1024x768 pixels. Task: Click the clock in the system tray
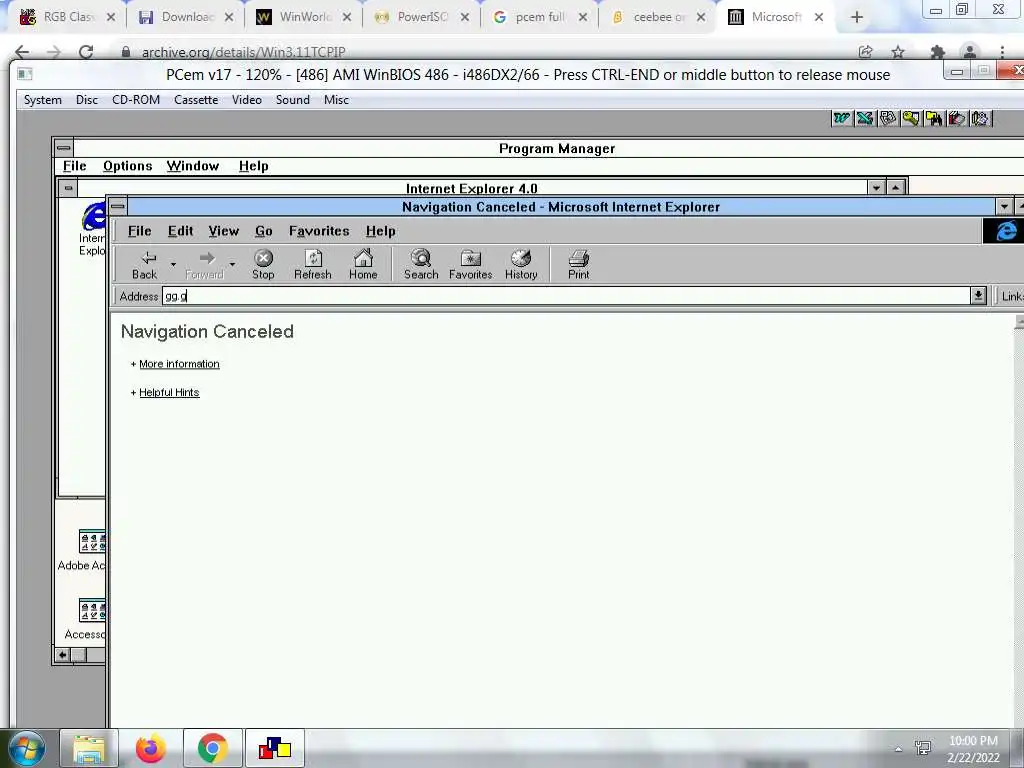(x=973, y=749)
